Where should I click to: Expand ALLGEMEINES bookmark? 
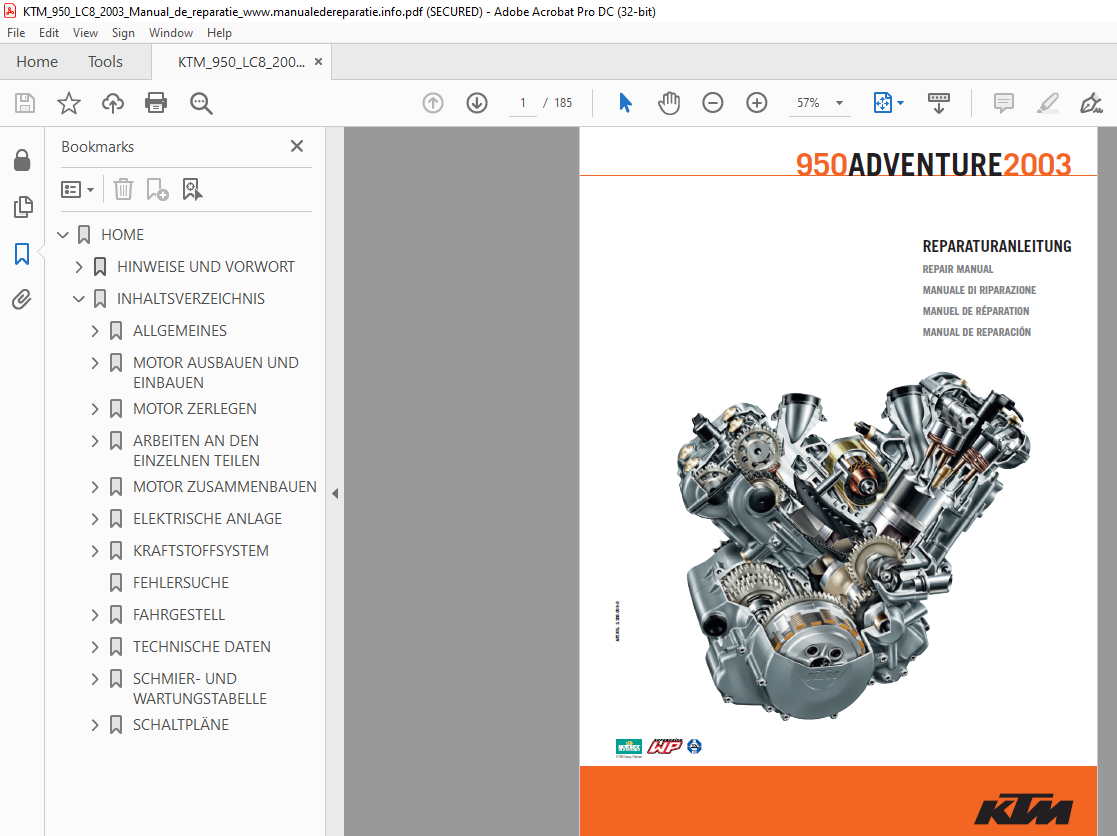pos(95,331)
